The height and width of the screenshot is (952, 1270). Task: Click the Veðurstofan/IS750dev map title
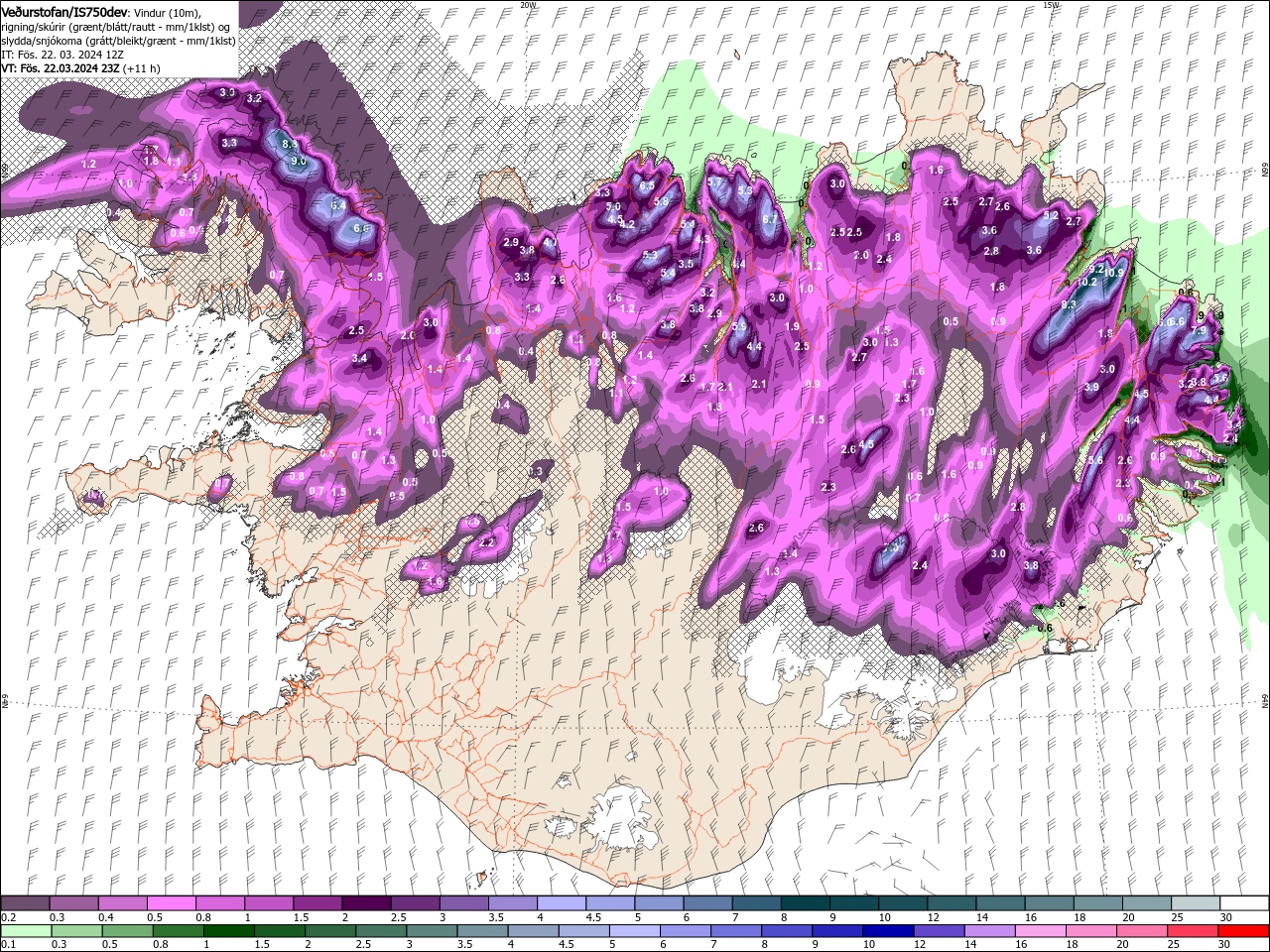(x=64, y=11)
